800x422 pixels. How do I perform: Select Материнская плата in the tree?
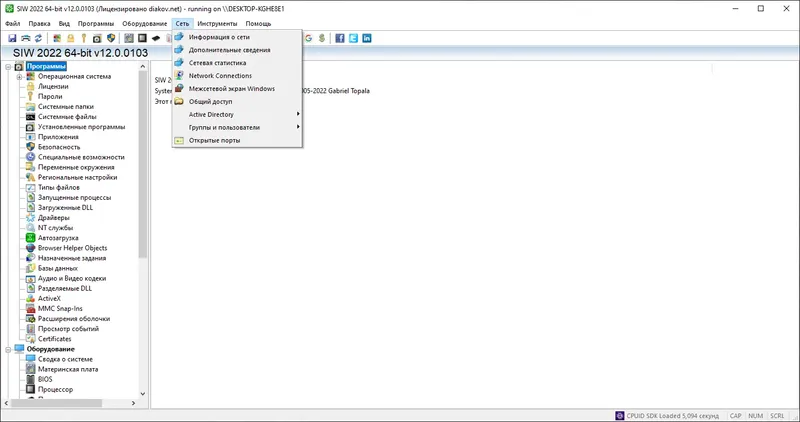68,369
